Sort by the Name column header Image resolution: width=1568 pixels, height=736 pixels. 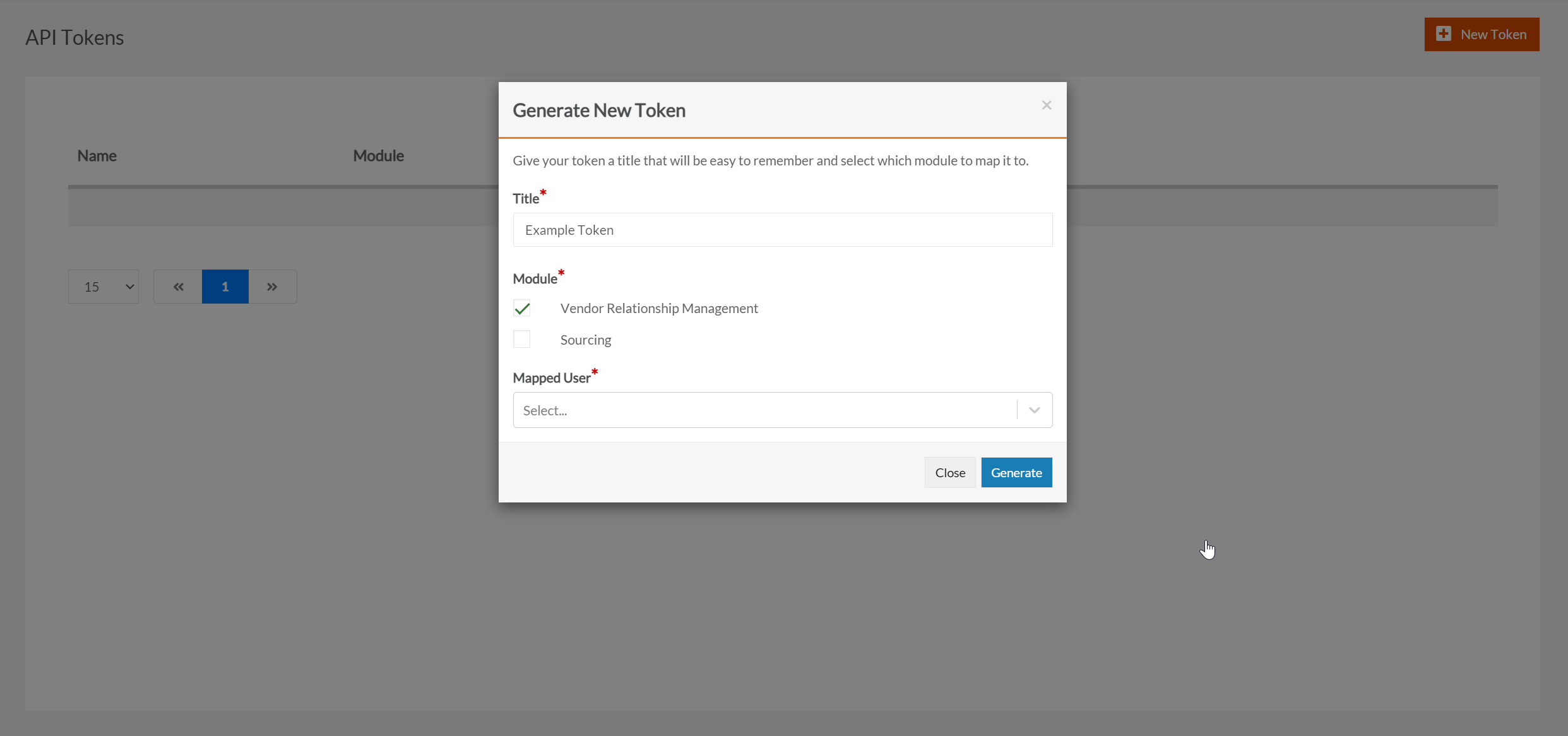[97, 156]
